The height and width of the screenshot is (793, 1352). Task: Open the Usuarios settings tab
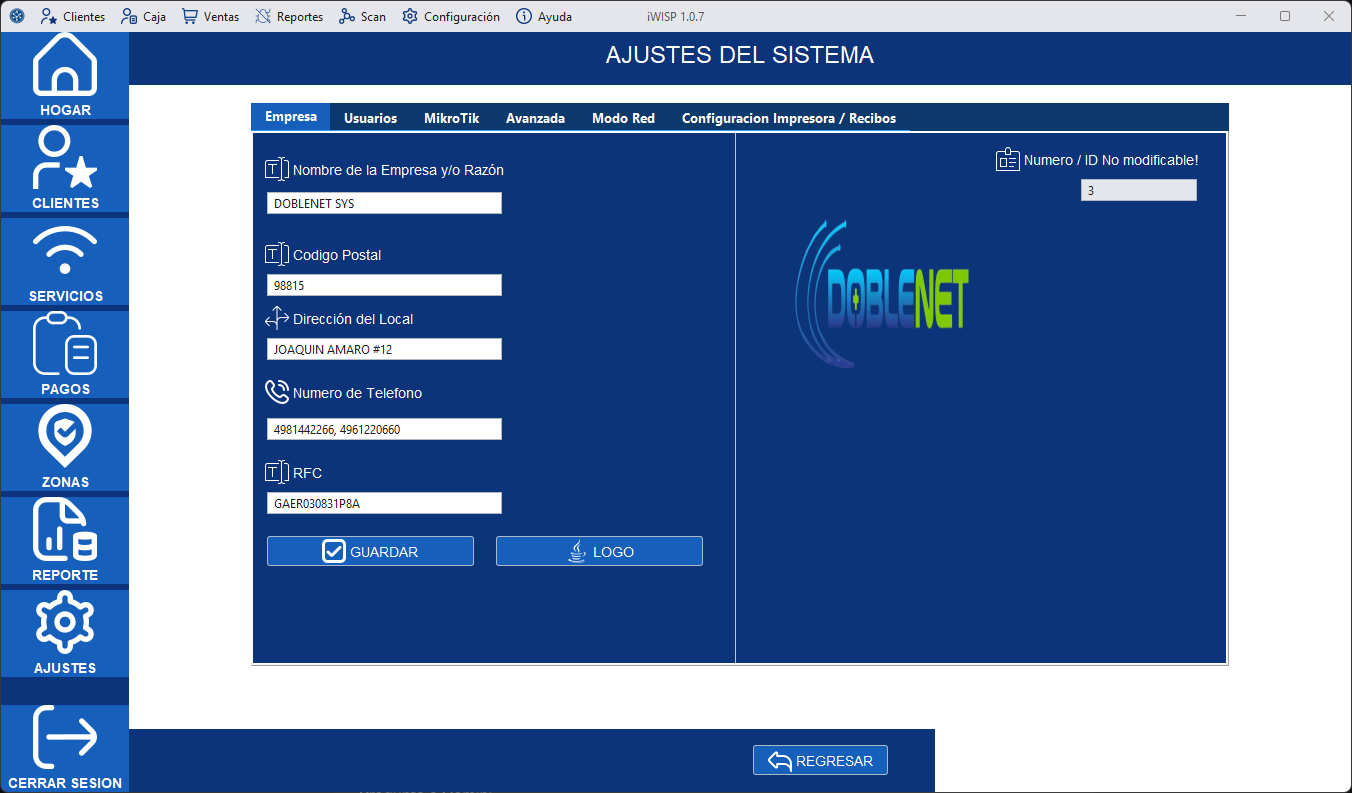coord(370,117)
